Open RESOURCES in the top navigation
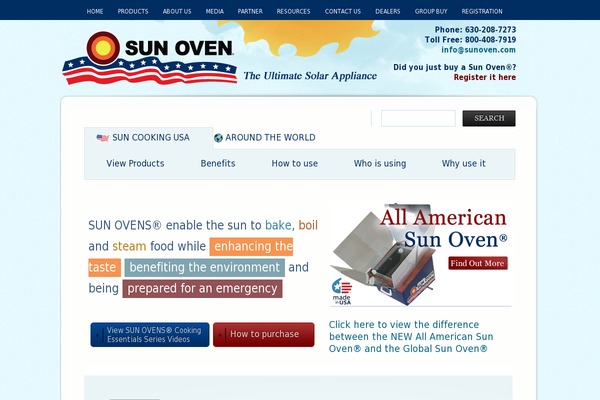 click(293, 11)
